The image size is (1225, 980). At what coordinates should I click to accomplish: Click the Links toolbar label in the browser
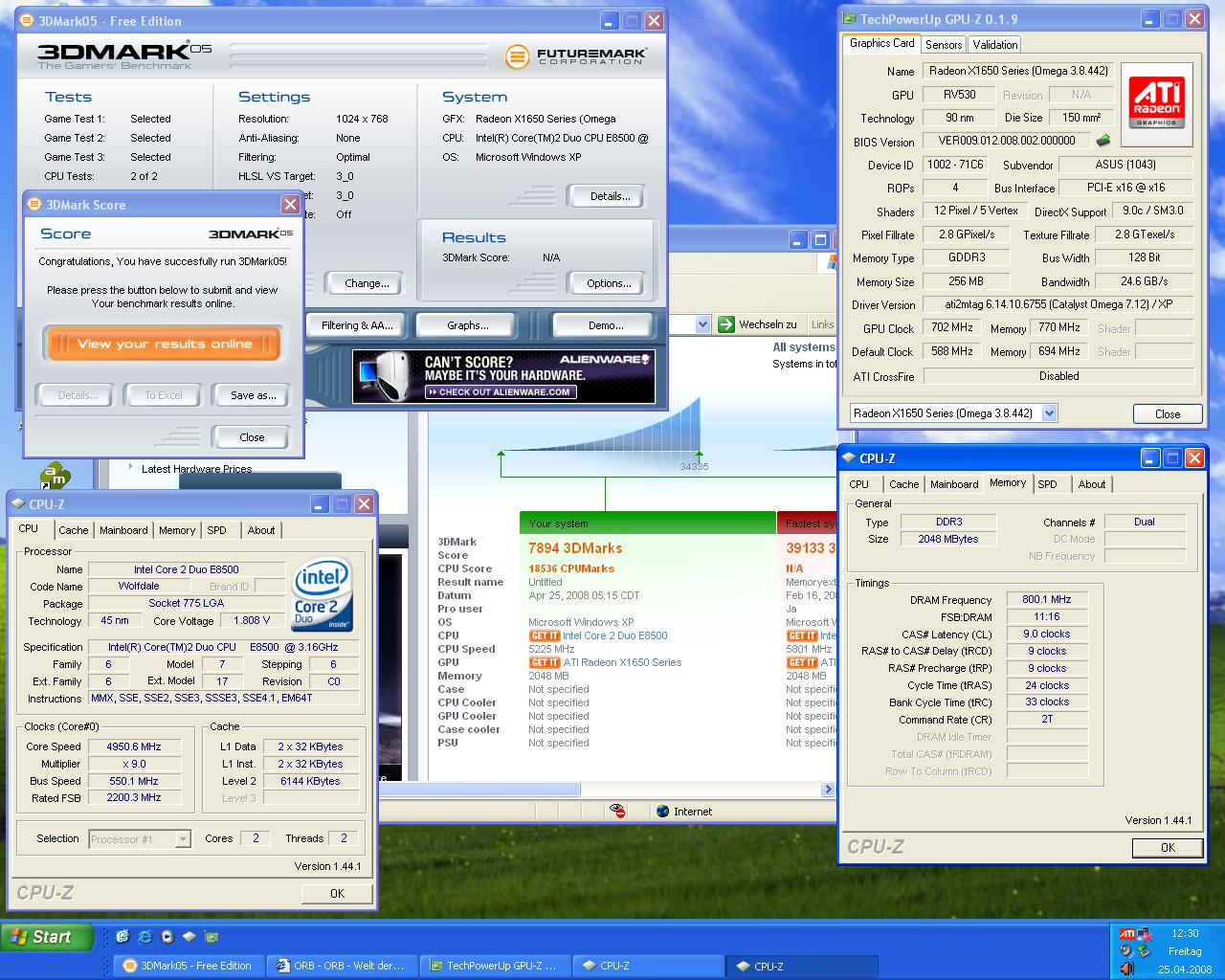click(x=822, y=324)
